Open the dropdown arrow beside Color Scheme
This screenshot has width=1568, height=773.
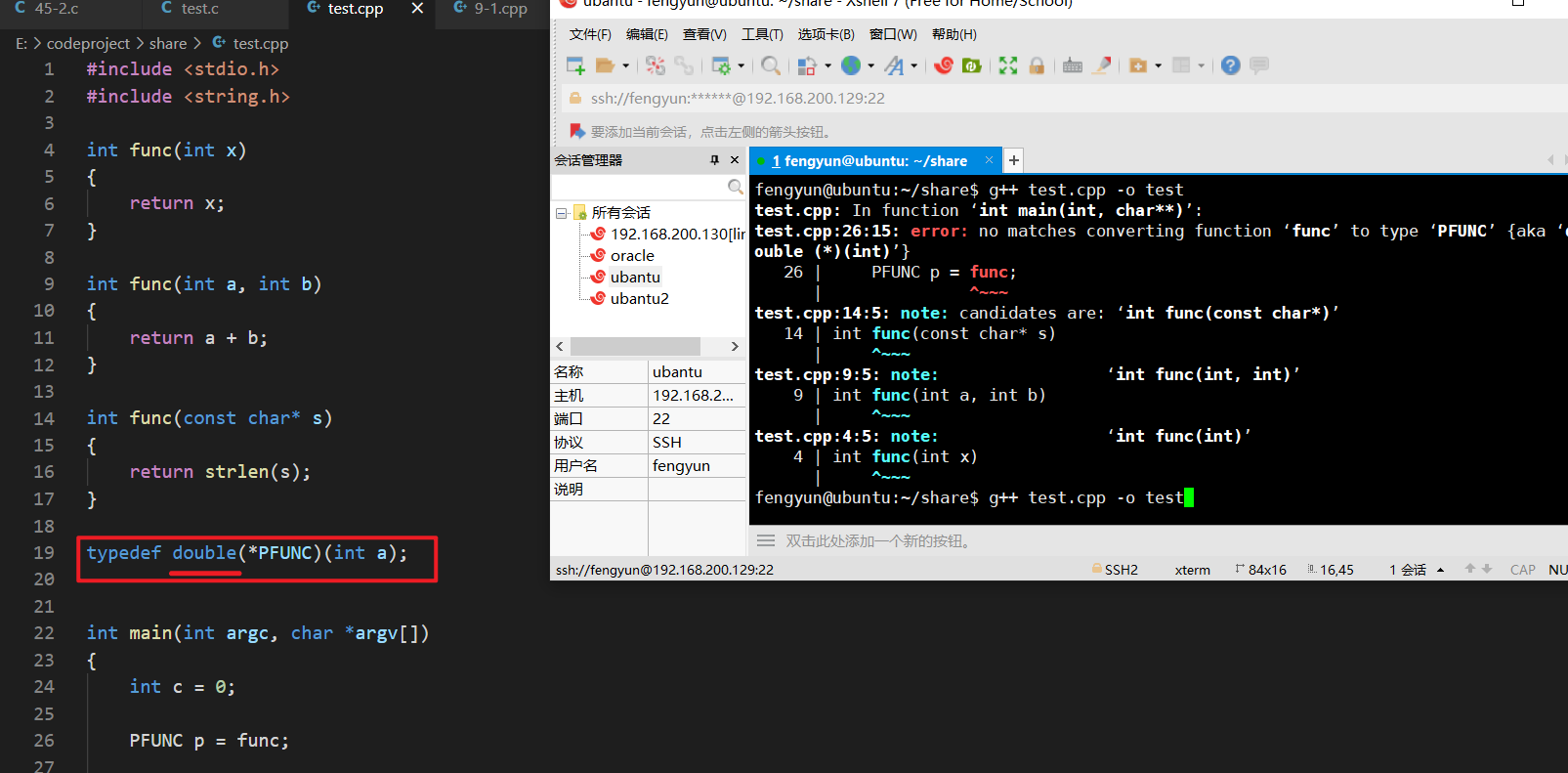[827, 65]
